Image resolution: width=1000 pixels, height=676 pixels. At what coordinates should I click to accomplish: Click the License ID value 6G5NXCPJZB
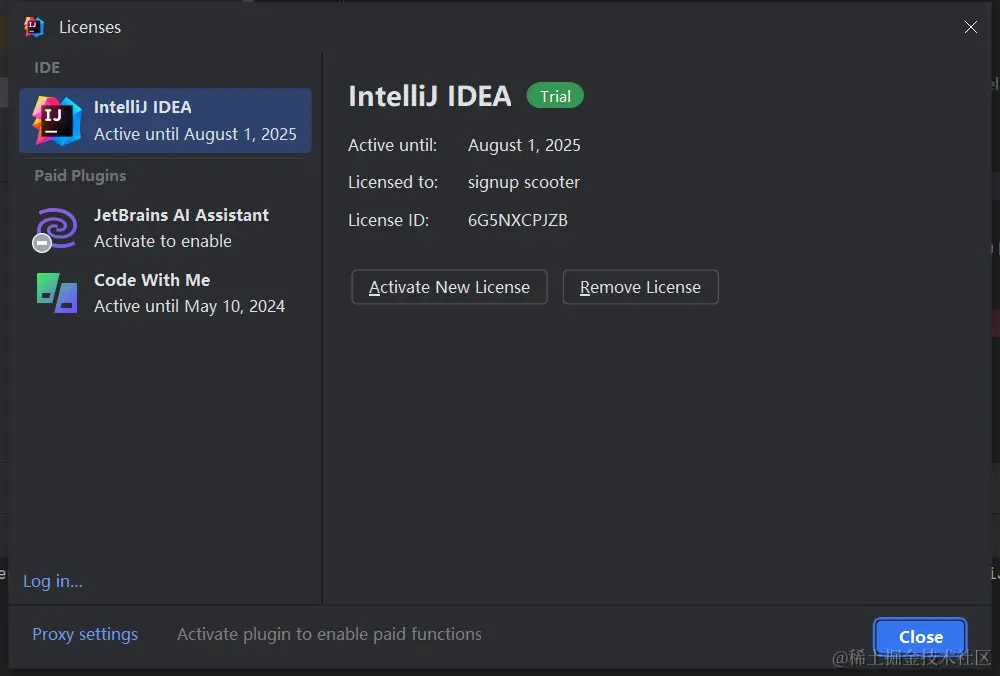[x=518, y=220]
